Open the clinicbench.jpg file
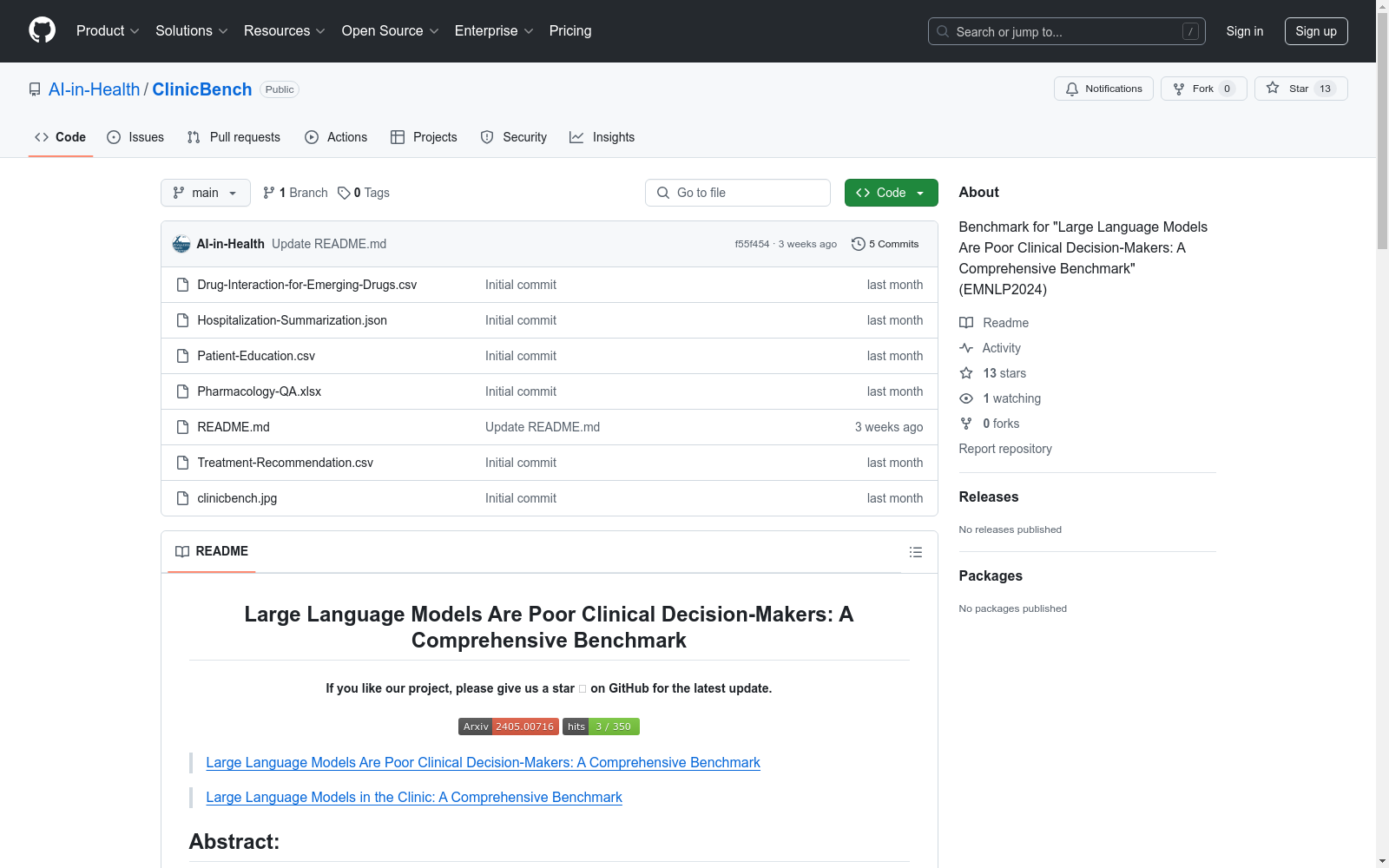The width and height of the screenshot is (1389, 868). (x=237, y=498)
